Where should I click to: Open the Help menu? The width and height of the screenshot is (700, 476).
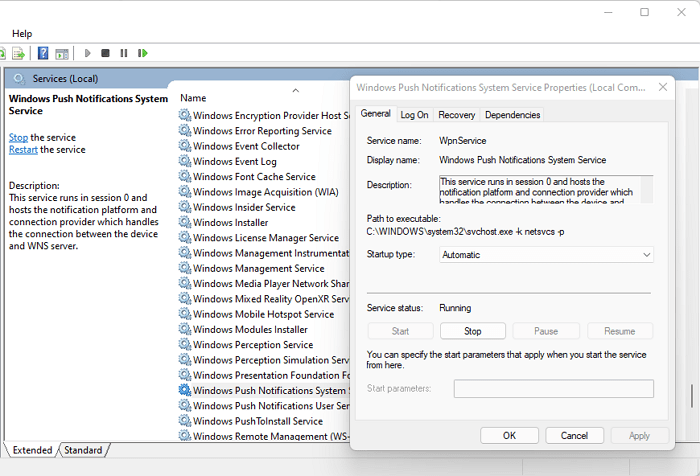tap(22, 34)
